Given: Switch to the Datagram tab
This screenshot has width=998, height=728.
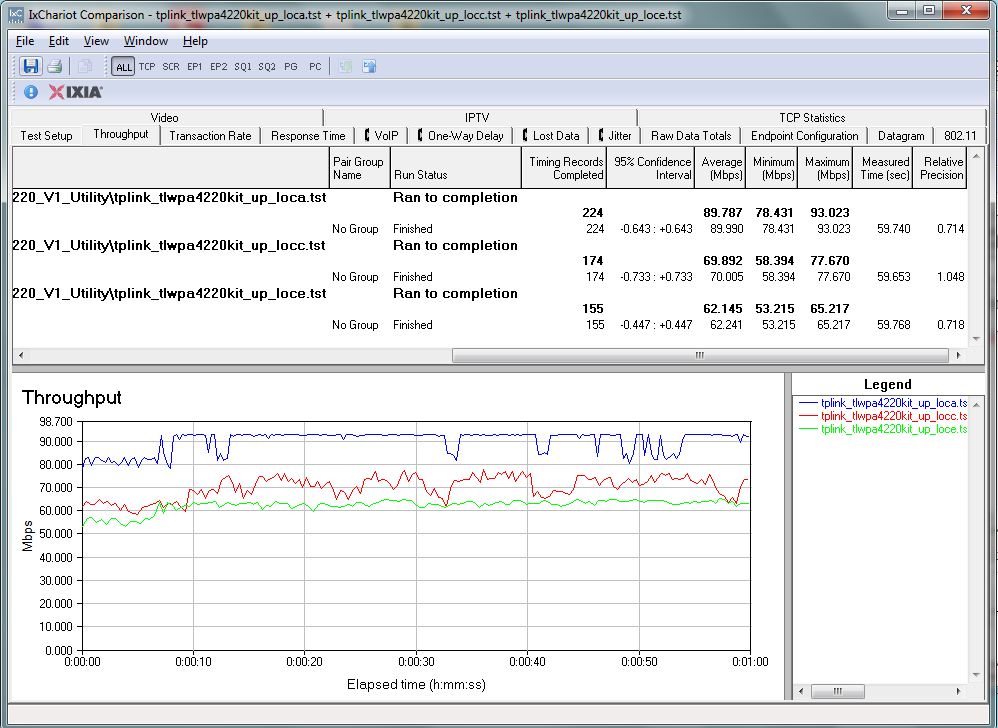Looking at the screenshot, I should coord(901,136).
